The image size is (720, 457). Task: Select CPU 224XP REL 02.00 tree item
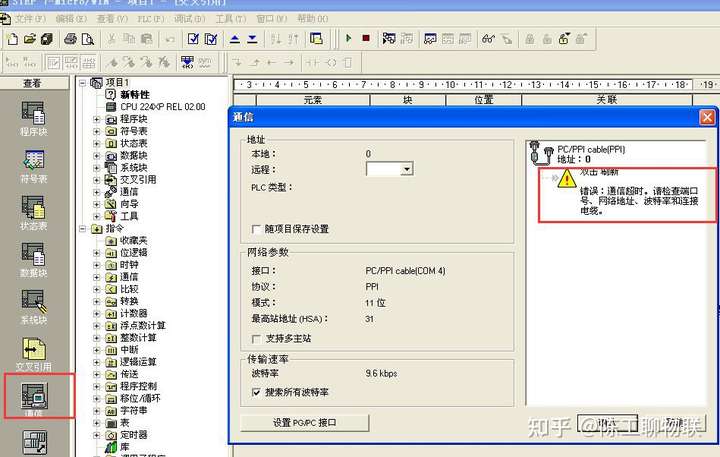pyautogui.click(x=163, y=107)
